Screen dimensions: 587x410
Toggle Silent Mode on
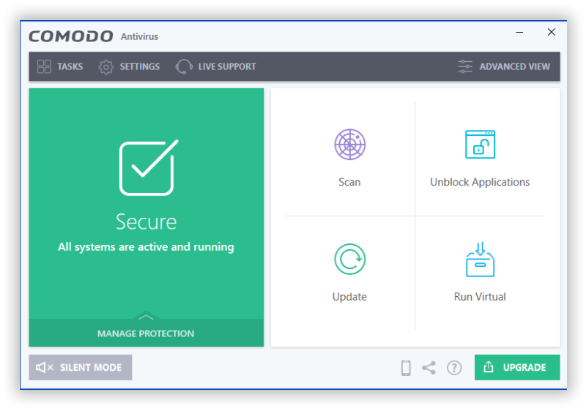pyautogui.click(x=80, y=367)
